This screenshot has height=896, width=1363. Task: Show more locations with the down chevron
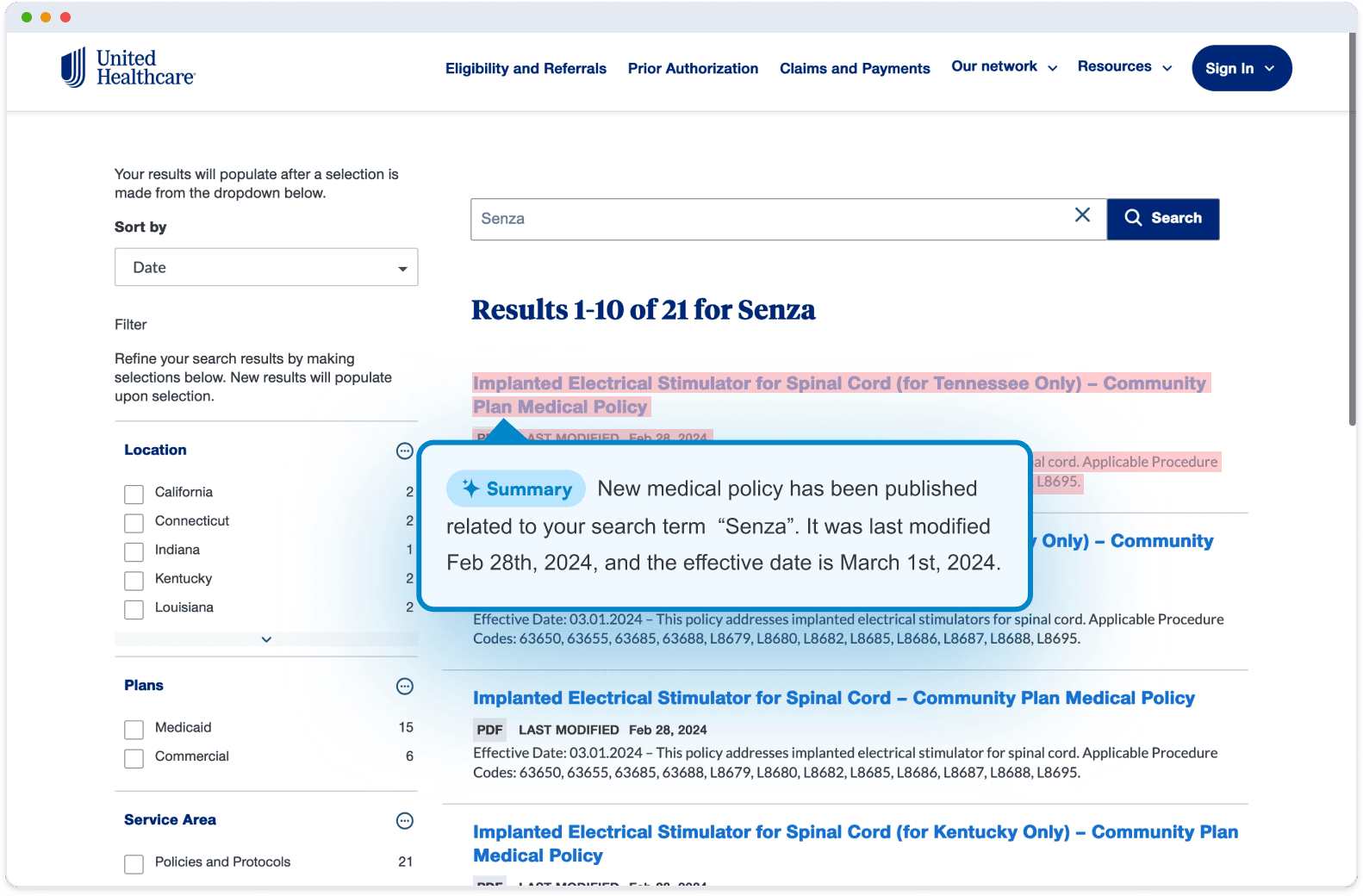pyautogui.click(x=266, y=639)
